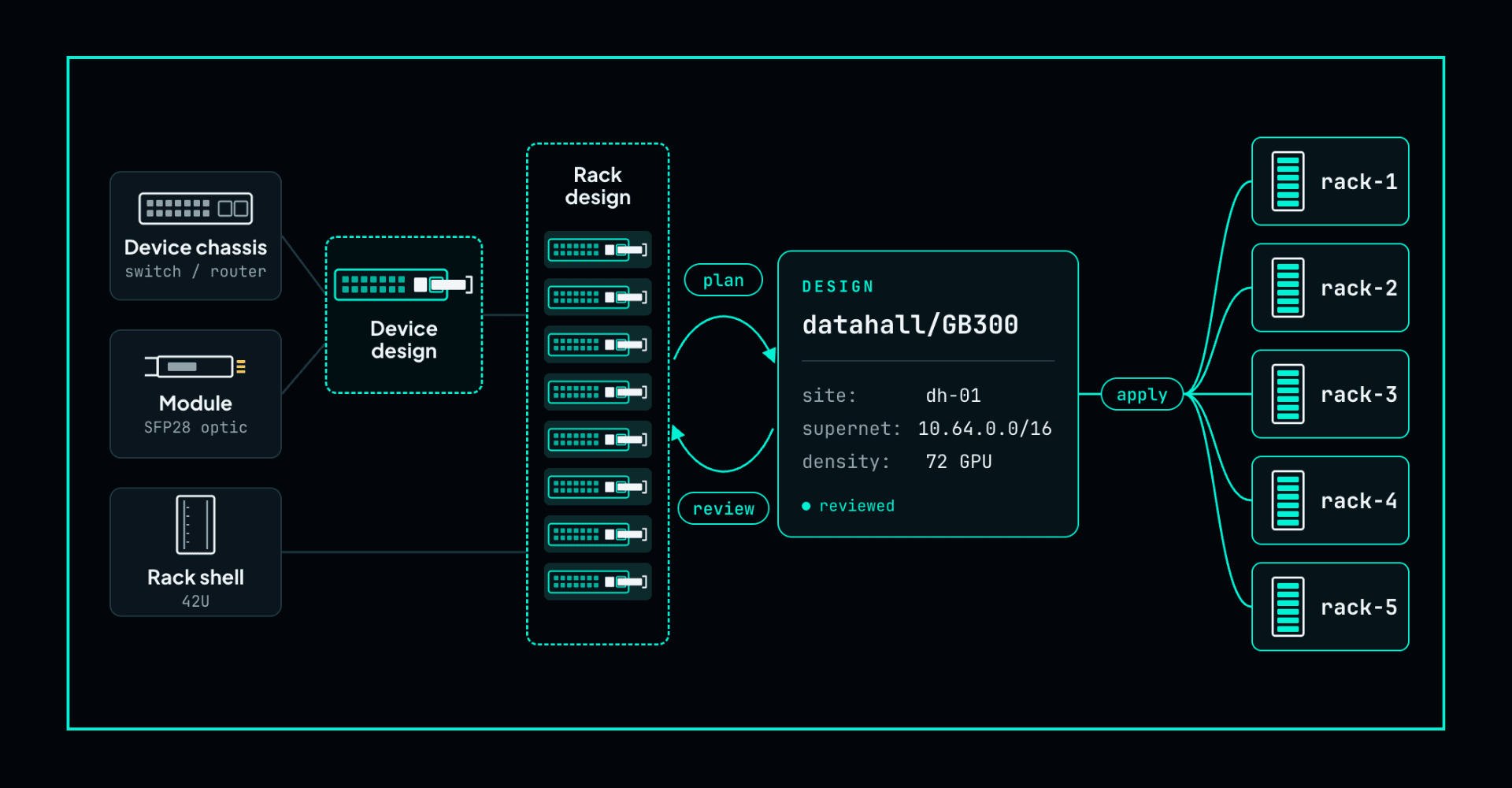1512x788 pixels.
Task: Click the rack-1 server icon
Action: pyautogui.click(x=1288, y=181)
